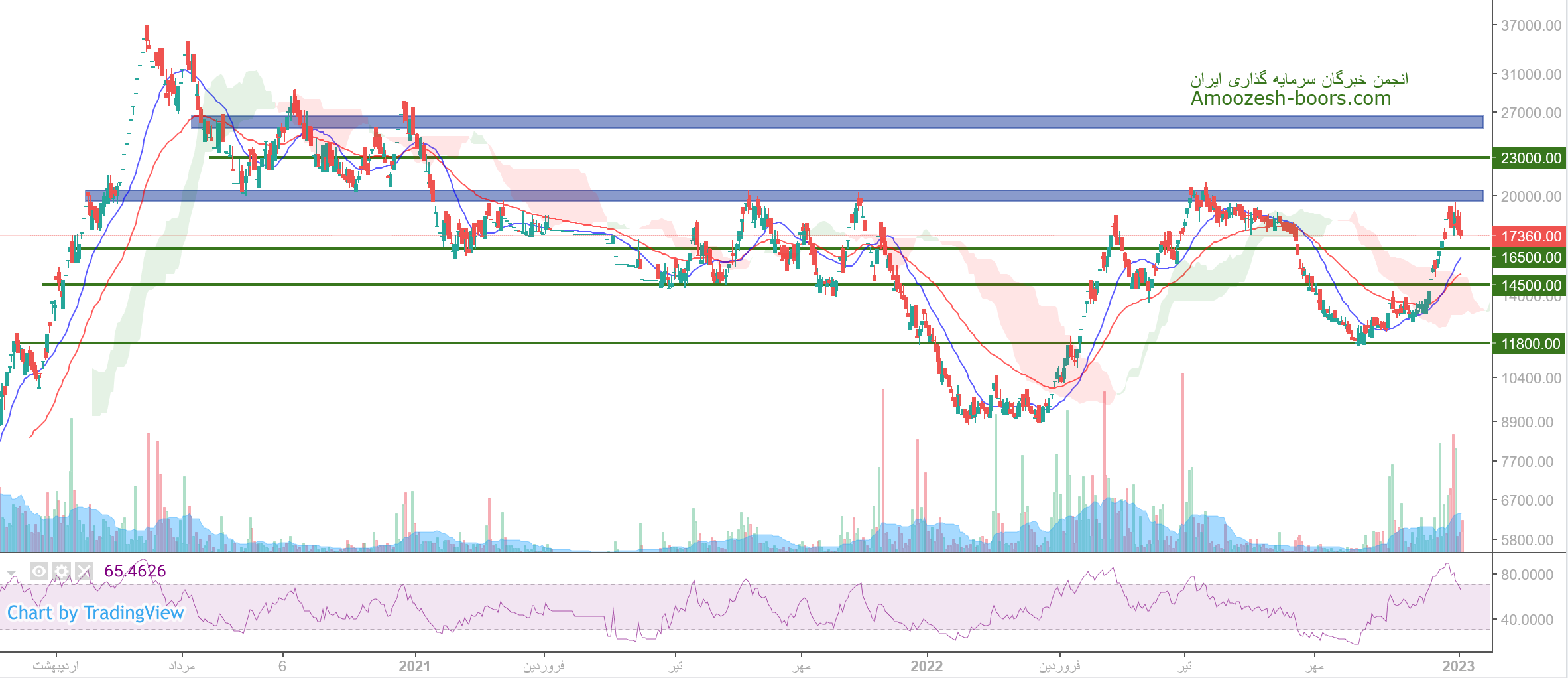Viewport: 1568px width, 678px height.
Task: Open the Chart by TradingView link
Action: pos(95,612)
